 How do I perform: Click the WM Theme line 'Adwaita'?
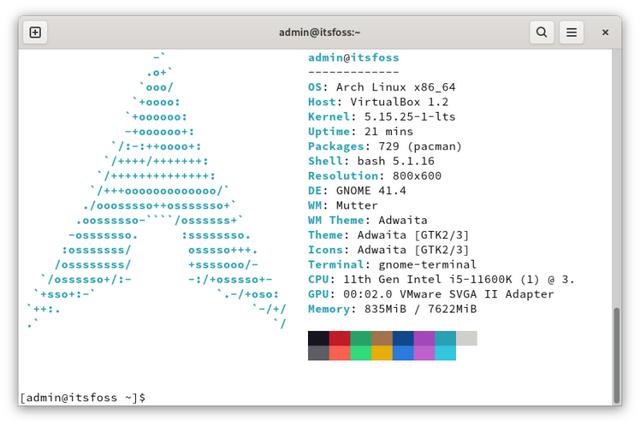(x=368, y=220)
